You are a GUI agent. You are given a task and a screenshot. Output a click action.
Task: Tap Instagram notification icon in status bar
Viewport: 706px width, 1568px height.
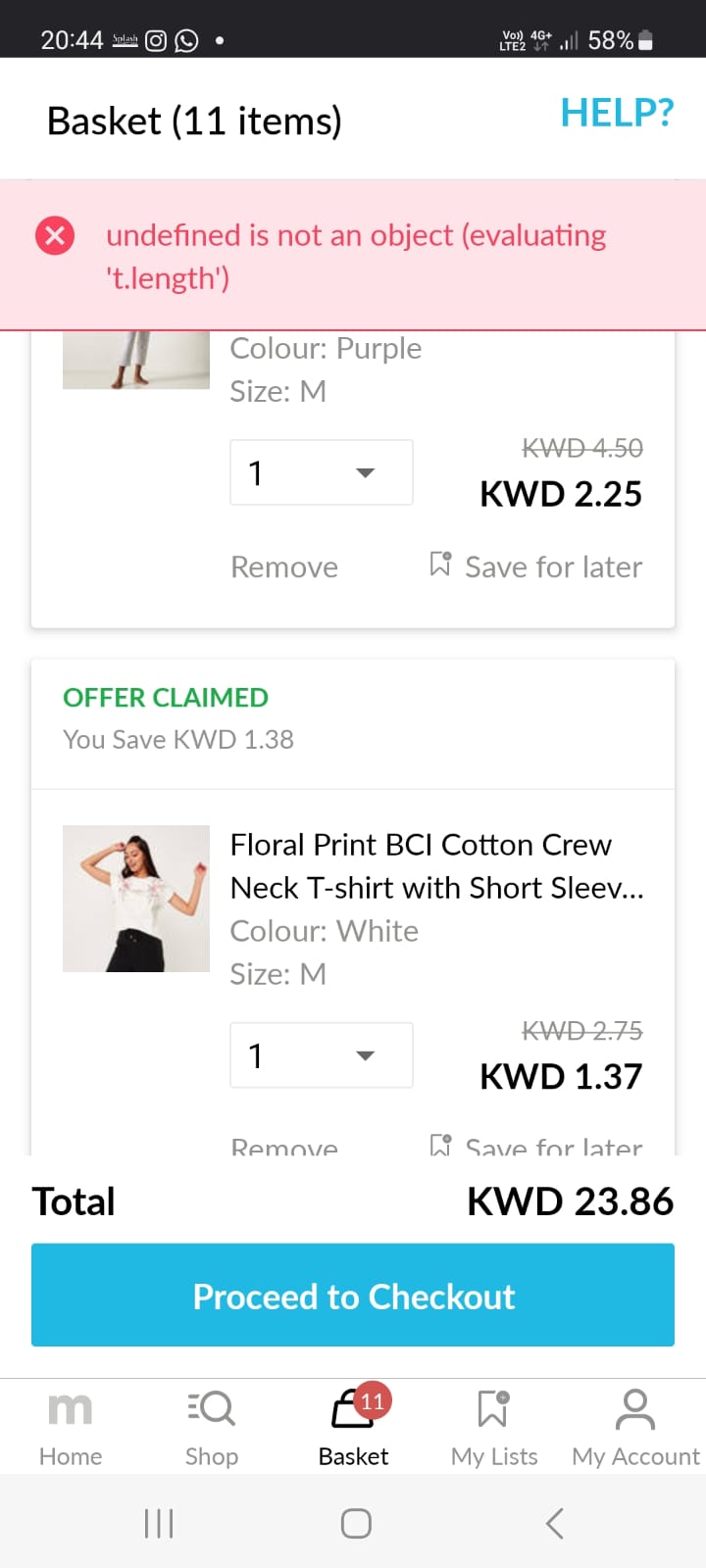click(x=156, y=40)
